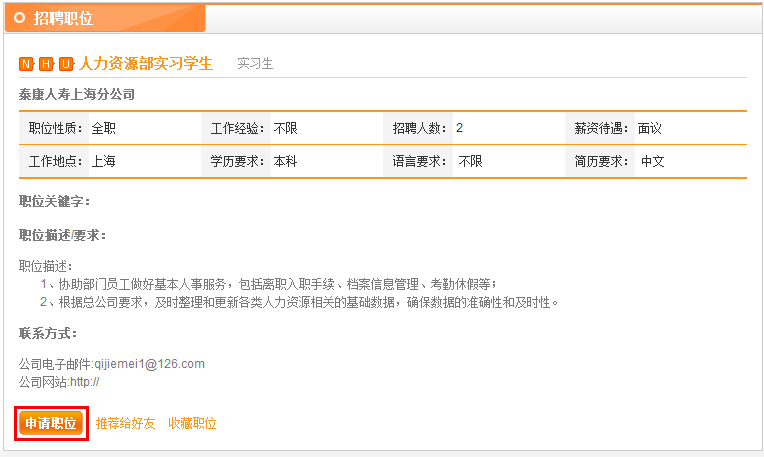Open the company website http:// link
764x457 pixels.
point(85,382)
